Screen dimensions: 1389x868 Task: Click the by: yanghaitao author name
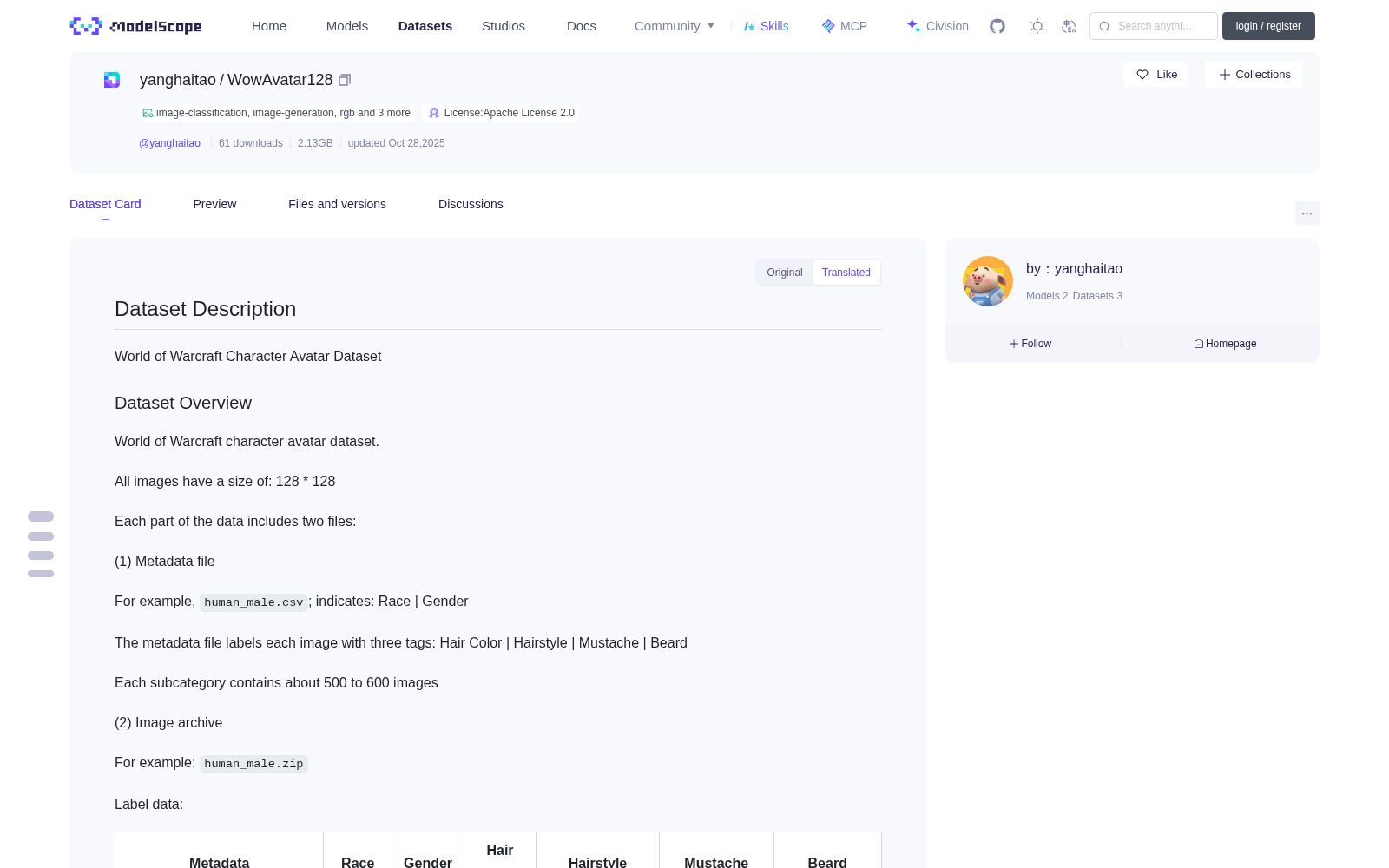tap(1075, 269)
